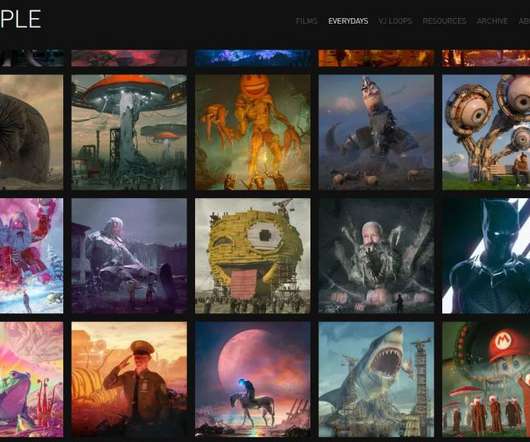View the orange smiling tree creature artwork
530x442 pixels.
253,132
